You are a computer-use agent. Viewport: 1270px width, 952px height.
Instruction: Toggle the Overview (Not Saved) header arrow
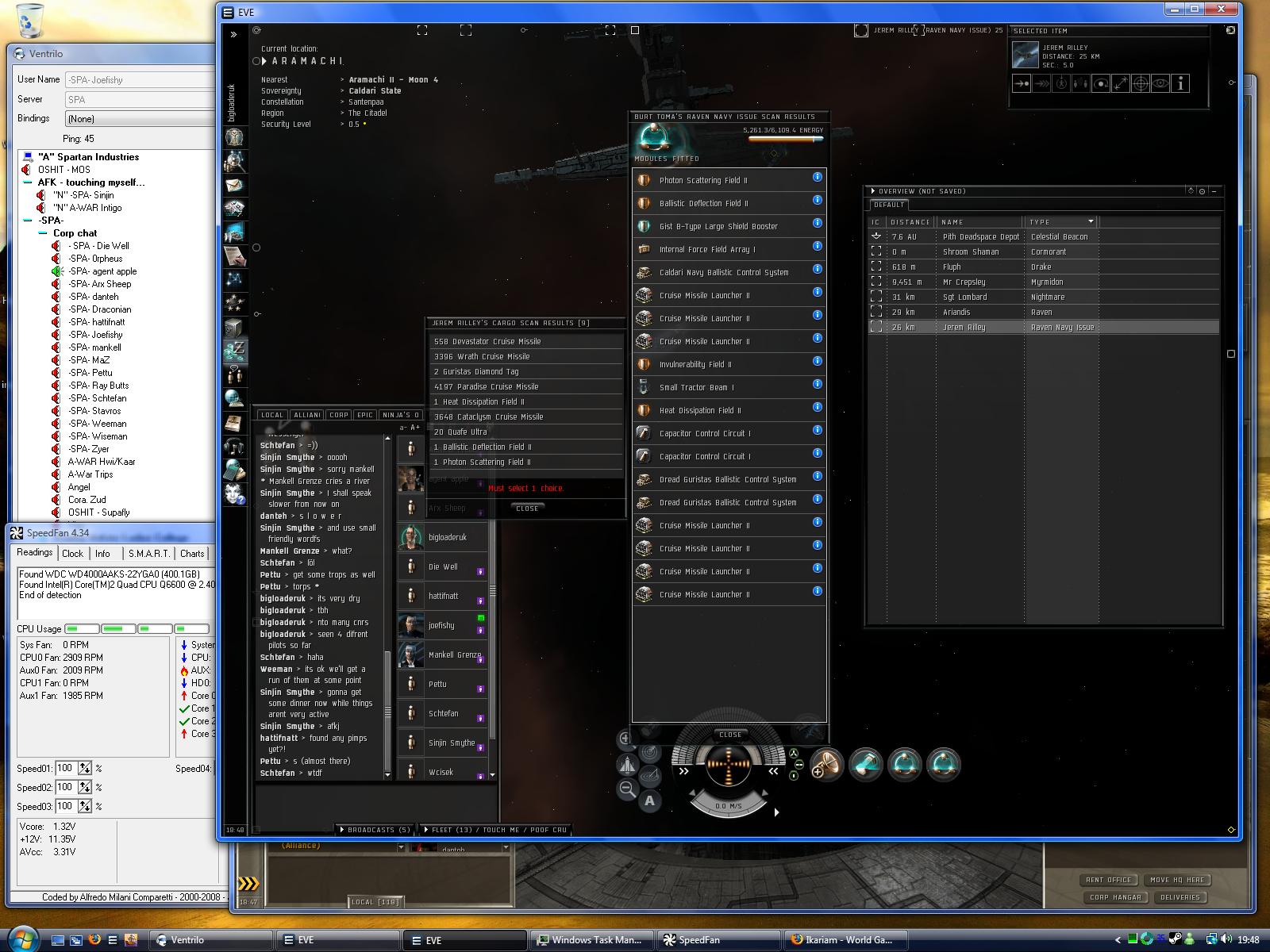873,191
